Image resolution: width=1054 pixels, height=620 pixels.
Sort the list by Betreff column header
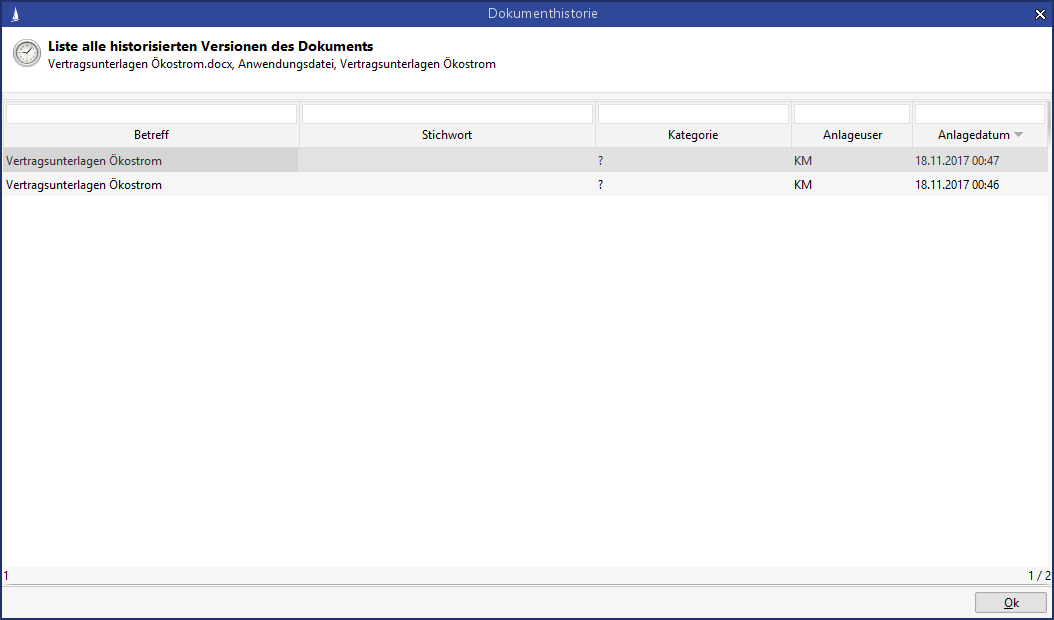[151, 135]
